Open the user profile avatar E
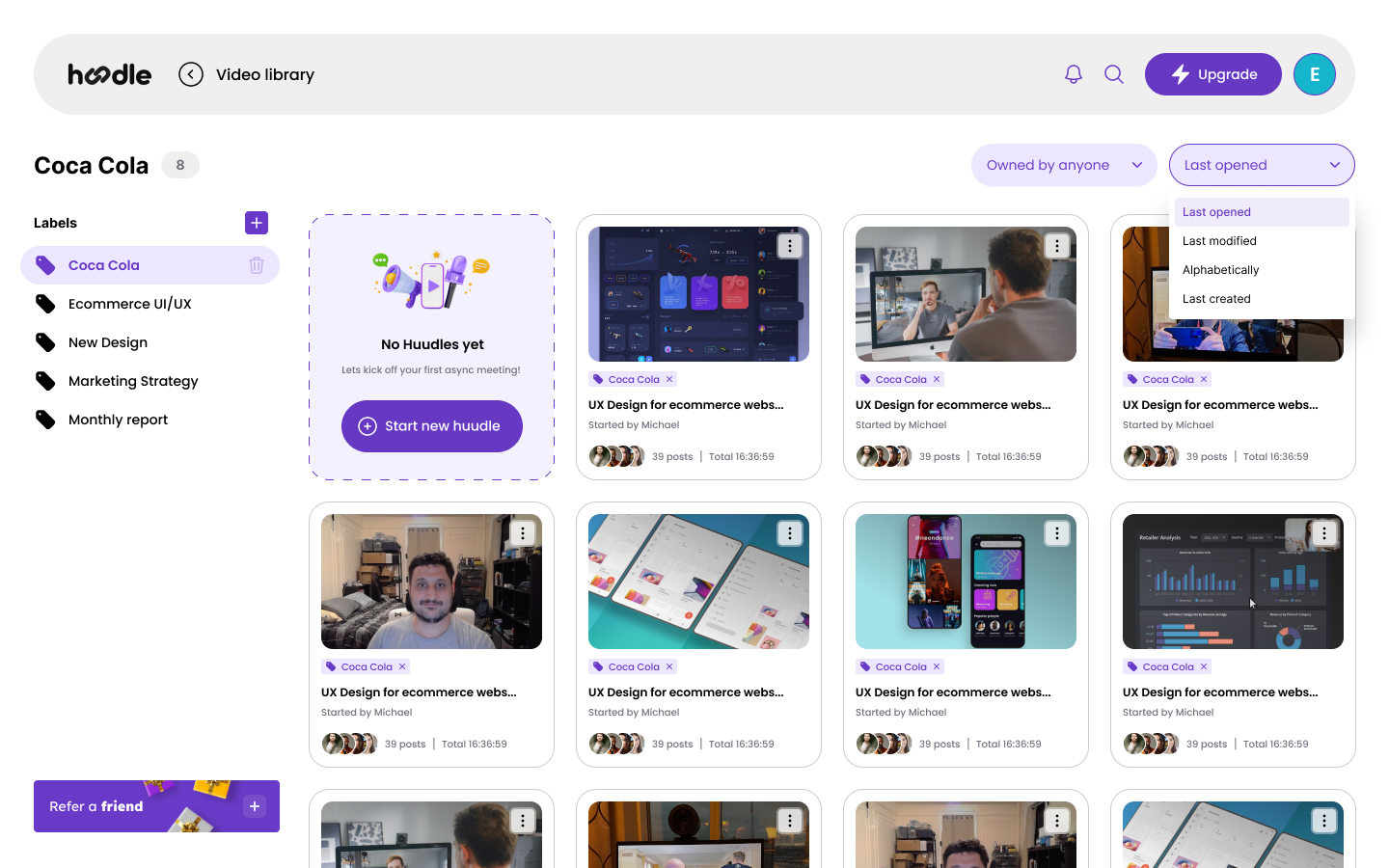 coord(1315,74)
